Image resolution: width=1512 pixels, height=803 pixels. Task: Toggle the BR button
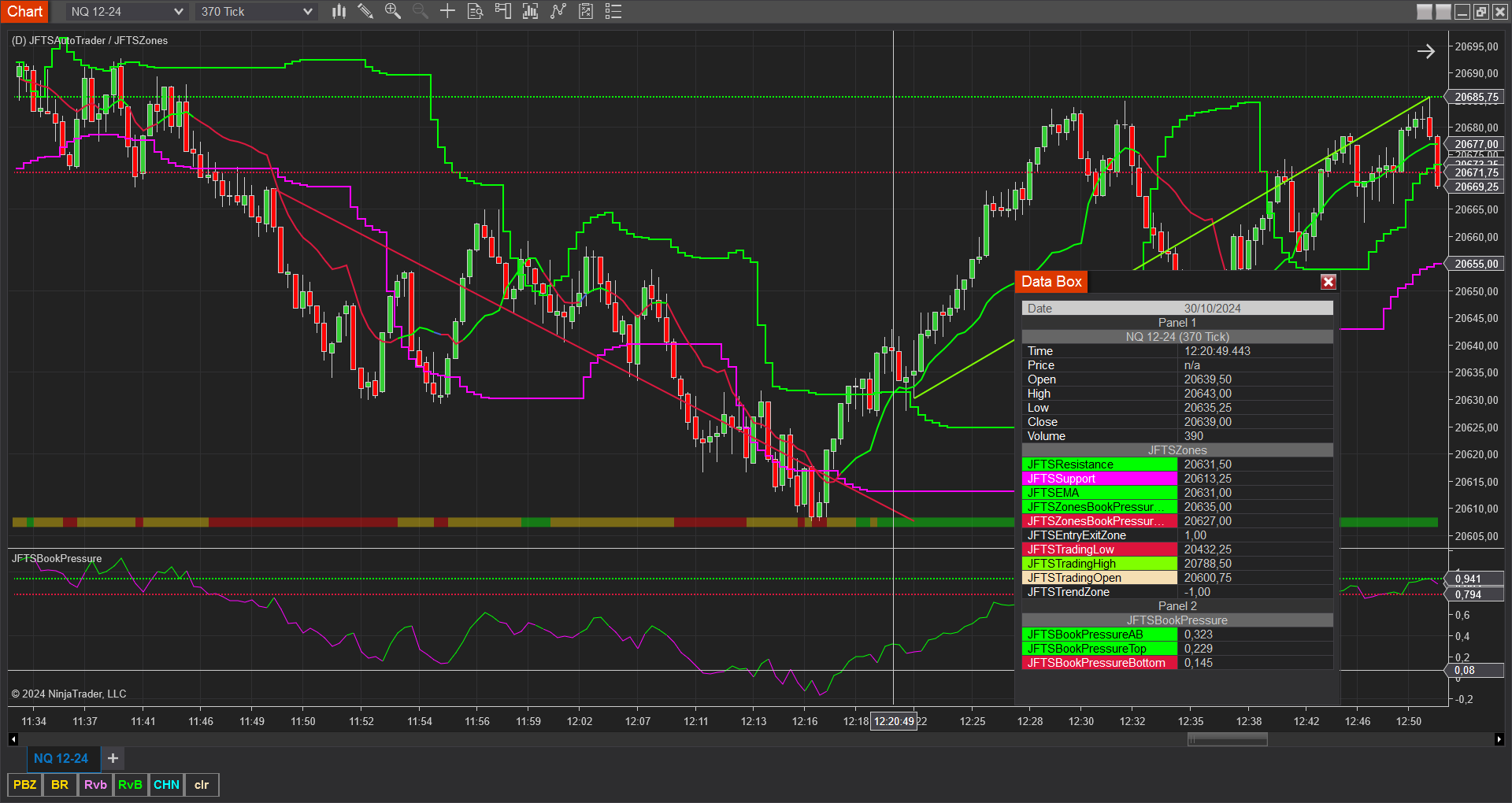[60, 785]
